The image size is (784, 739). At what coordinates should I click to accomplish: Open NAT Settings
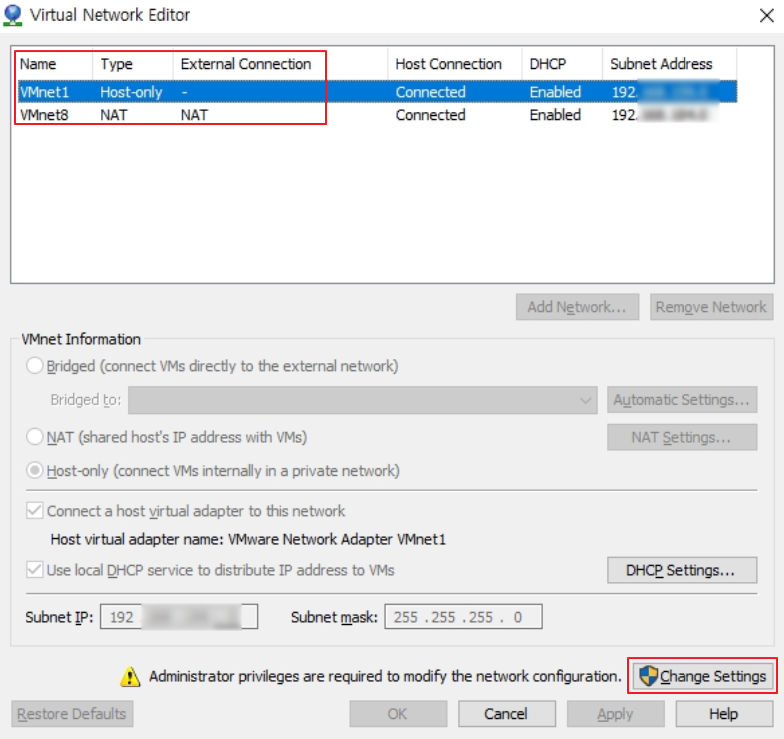coord(682,438)
